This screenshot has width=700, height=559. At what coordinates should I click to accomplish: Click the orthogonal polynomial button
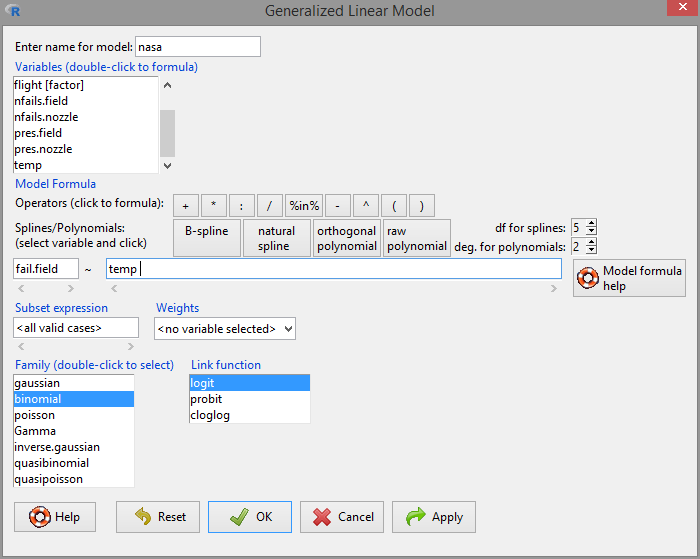[x=347, y=238]
